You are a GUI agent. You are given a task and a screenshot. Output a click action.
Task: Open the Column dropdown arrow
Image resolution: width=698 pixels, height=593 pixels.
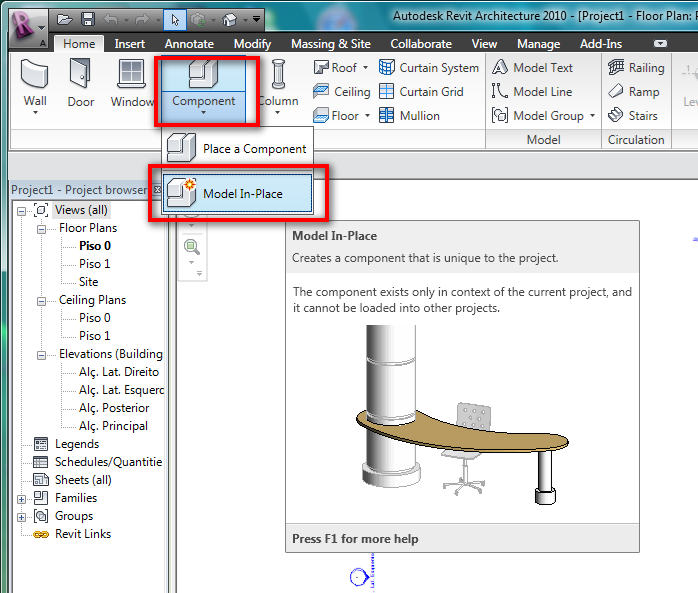coord(278,113)
